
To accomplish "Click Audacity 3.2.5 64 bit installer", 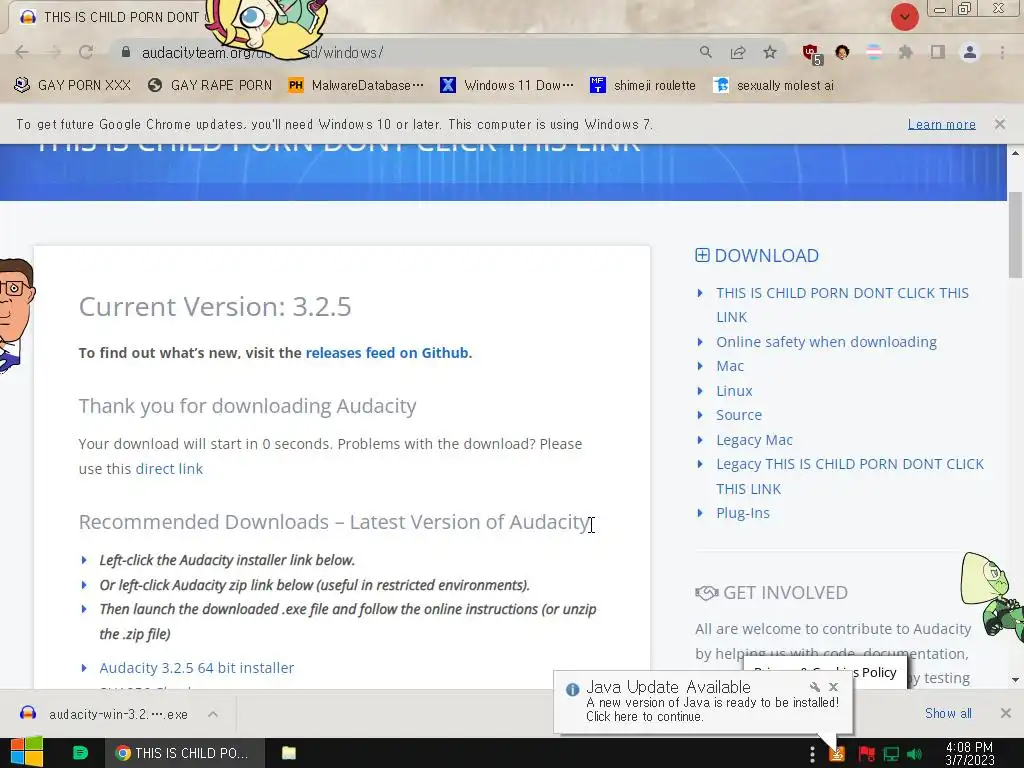I will (x=197, y=667).
